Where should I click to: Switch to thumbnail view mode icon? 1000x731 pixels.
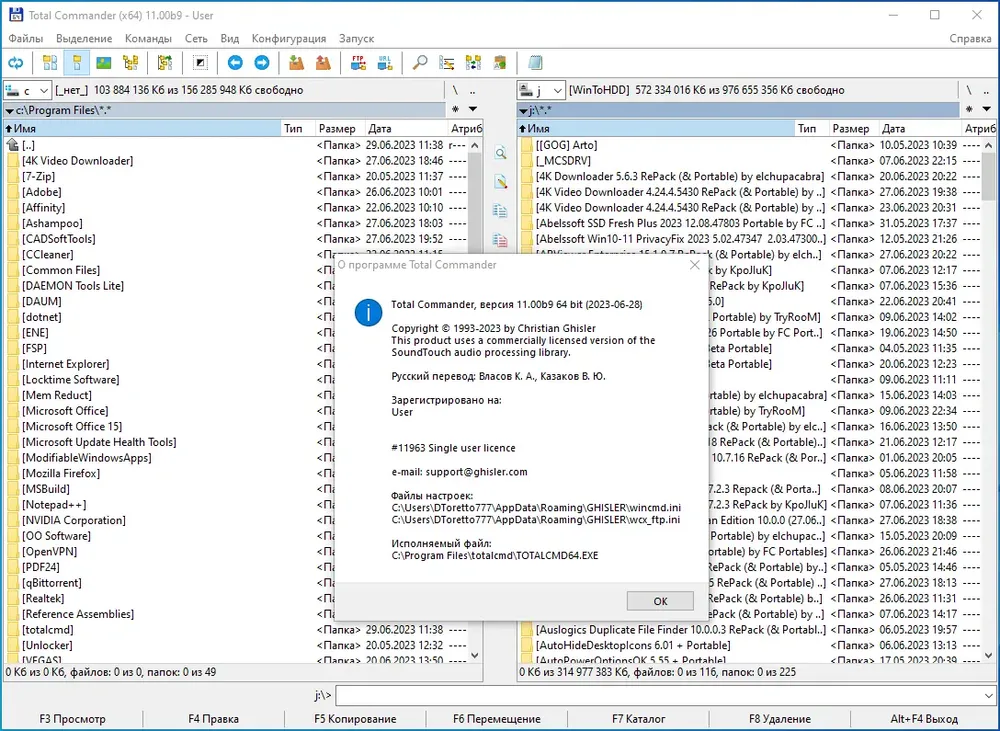(103, 63)
